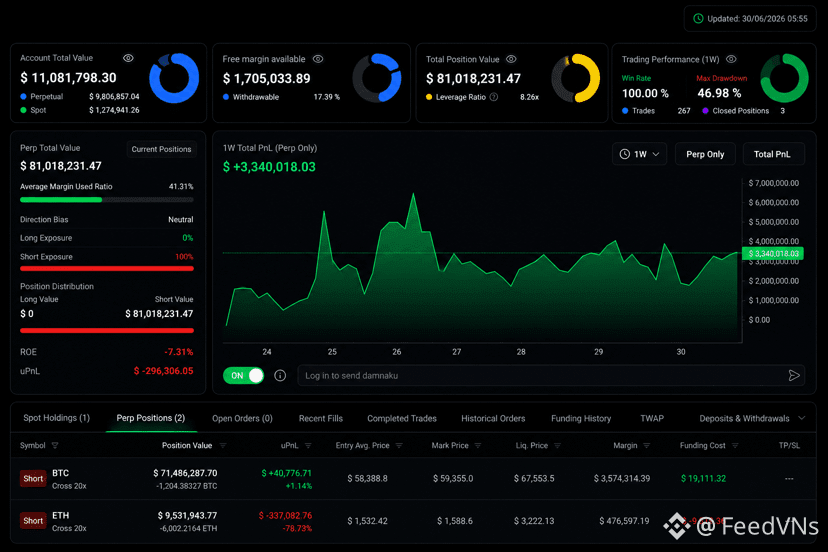
Task: Click the uPnL column filter icon
Action: pyautogui.click(x=308, y=446)
